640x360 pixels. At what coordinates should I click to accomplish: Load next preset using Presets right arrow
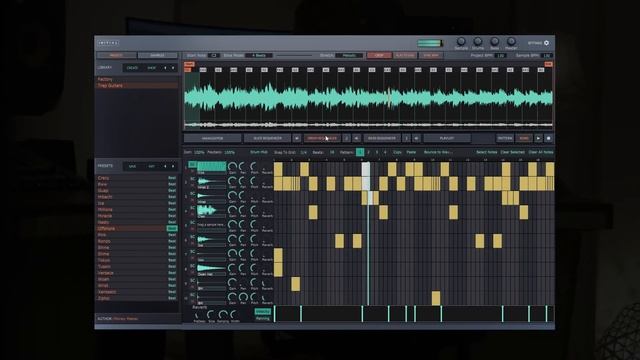(173, 166)
